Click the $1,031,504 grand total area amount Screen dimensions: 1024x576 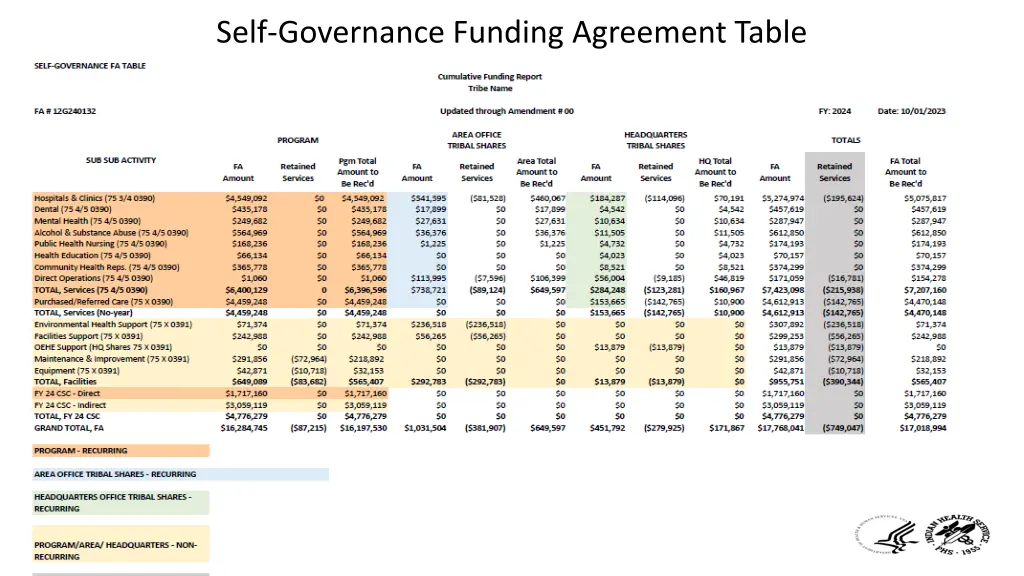click(425, 428)
